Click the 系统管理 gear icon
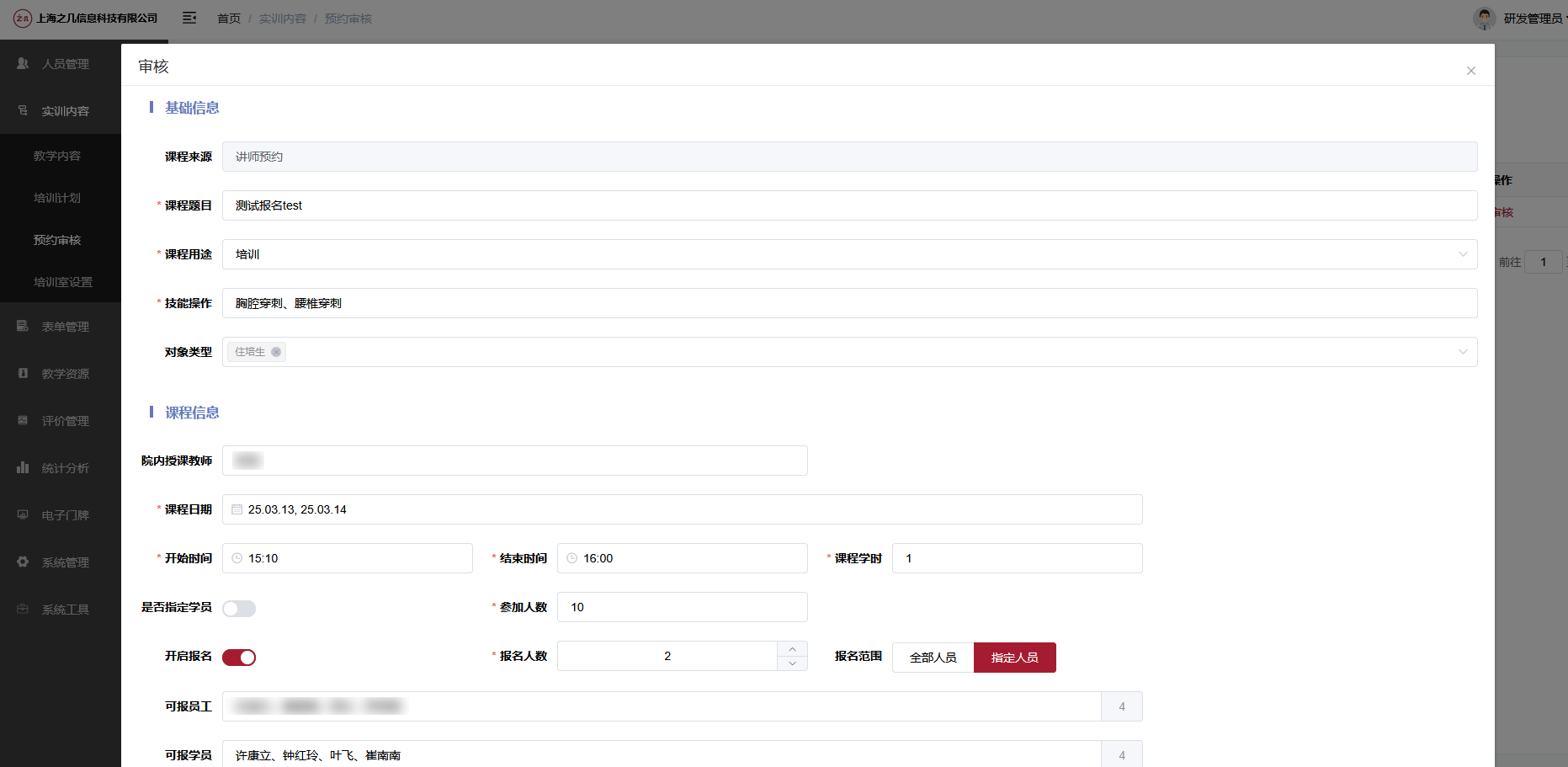 23,562
